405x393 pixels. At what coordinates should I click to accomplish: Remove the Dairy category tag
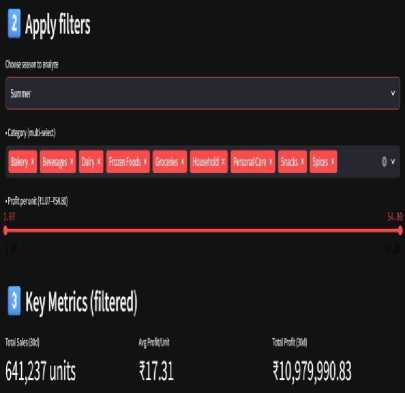pos(99,162)
